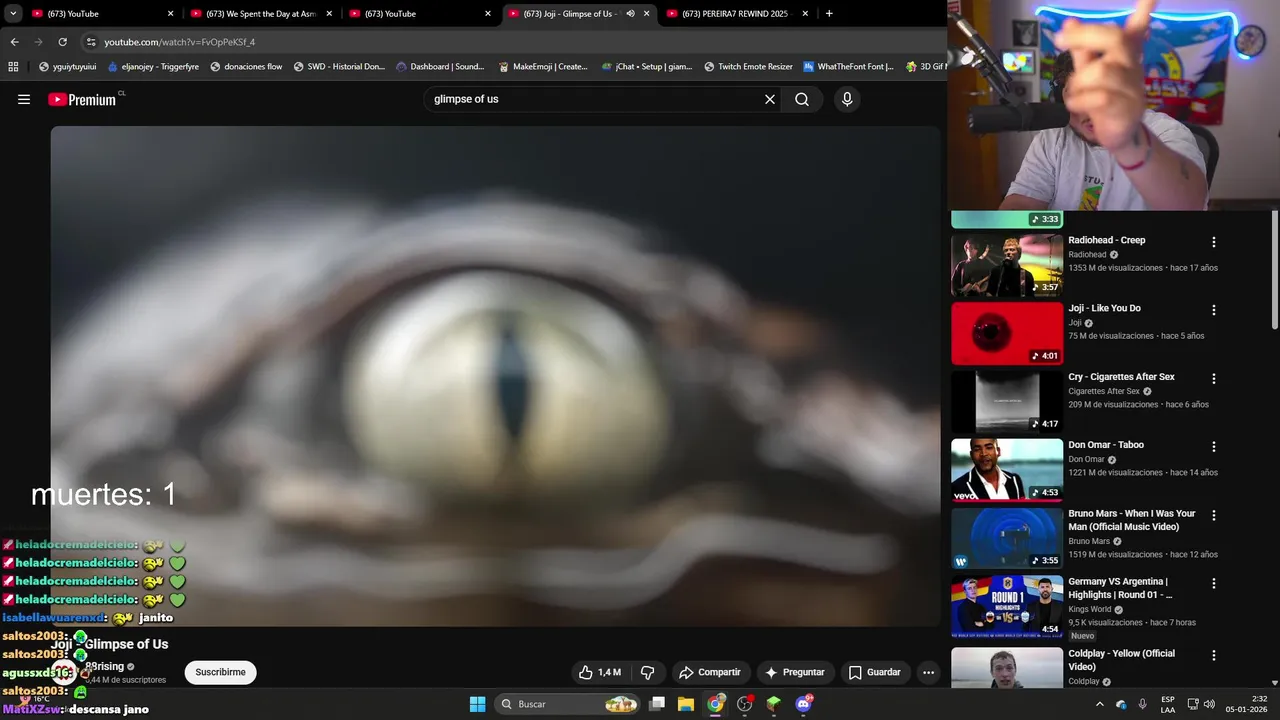Mute the Joji tab via speaker icon

coord(630,14)
